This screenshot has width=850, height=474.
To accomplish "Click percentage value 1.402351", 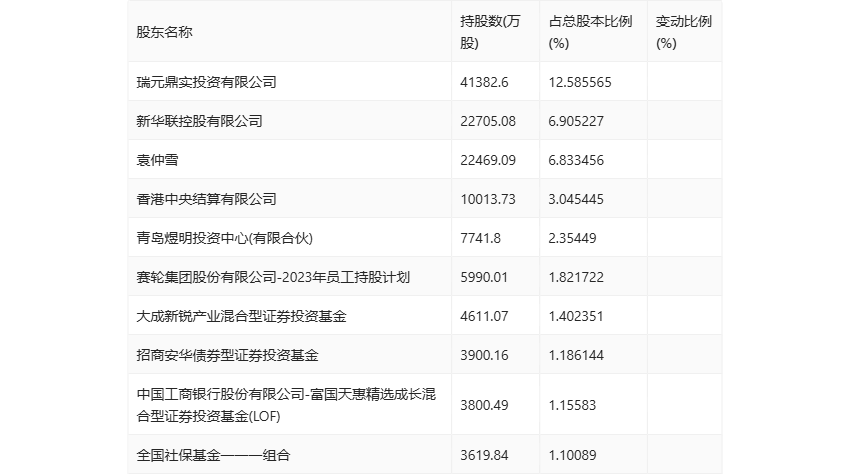I will click(576, 316).
